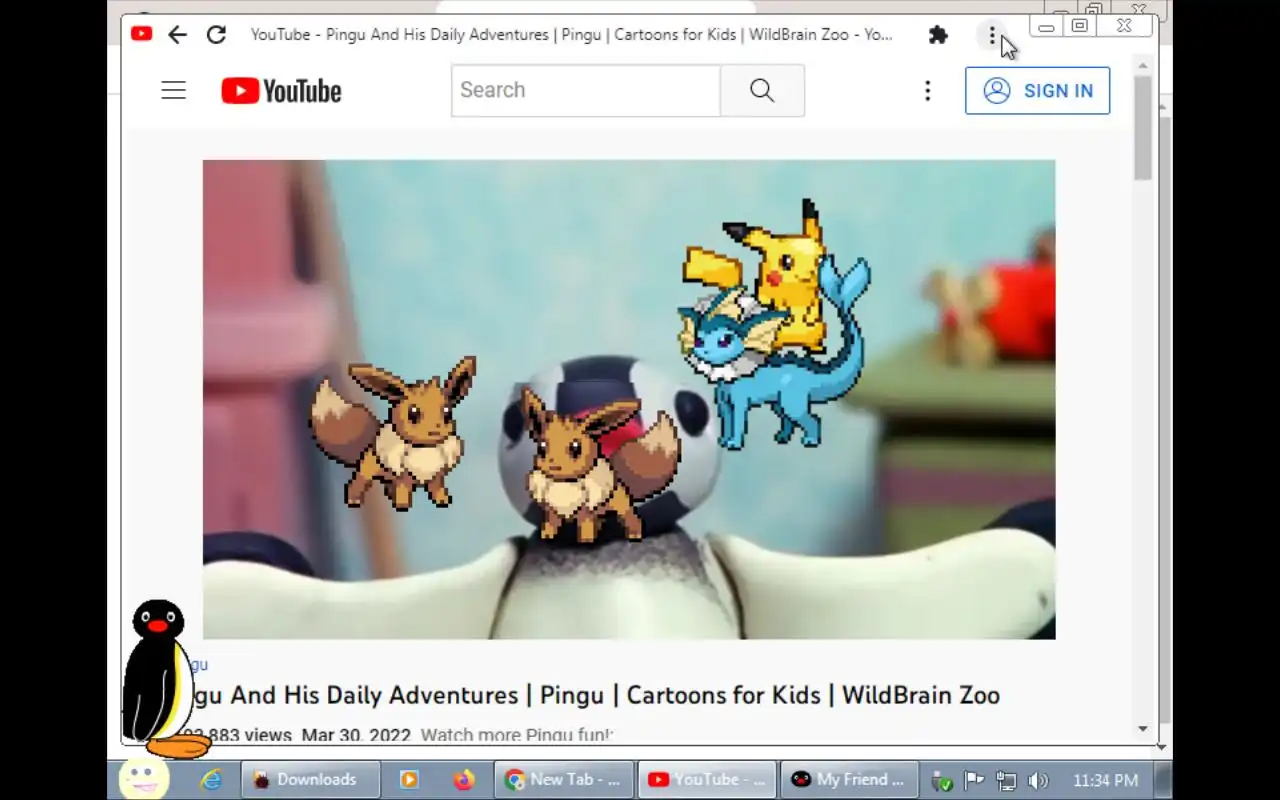Click the scrollbar up arrow
Viewport: 1280px width, 800px height.
(1143, 65)
